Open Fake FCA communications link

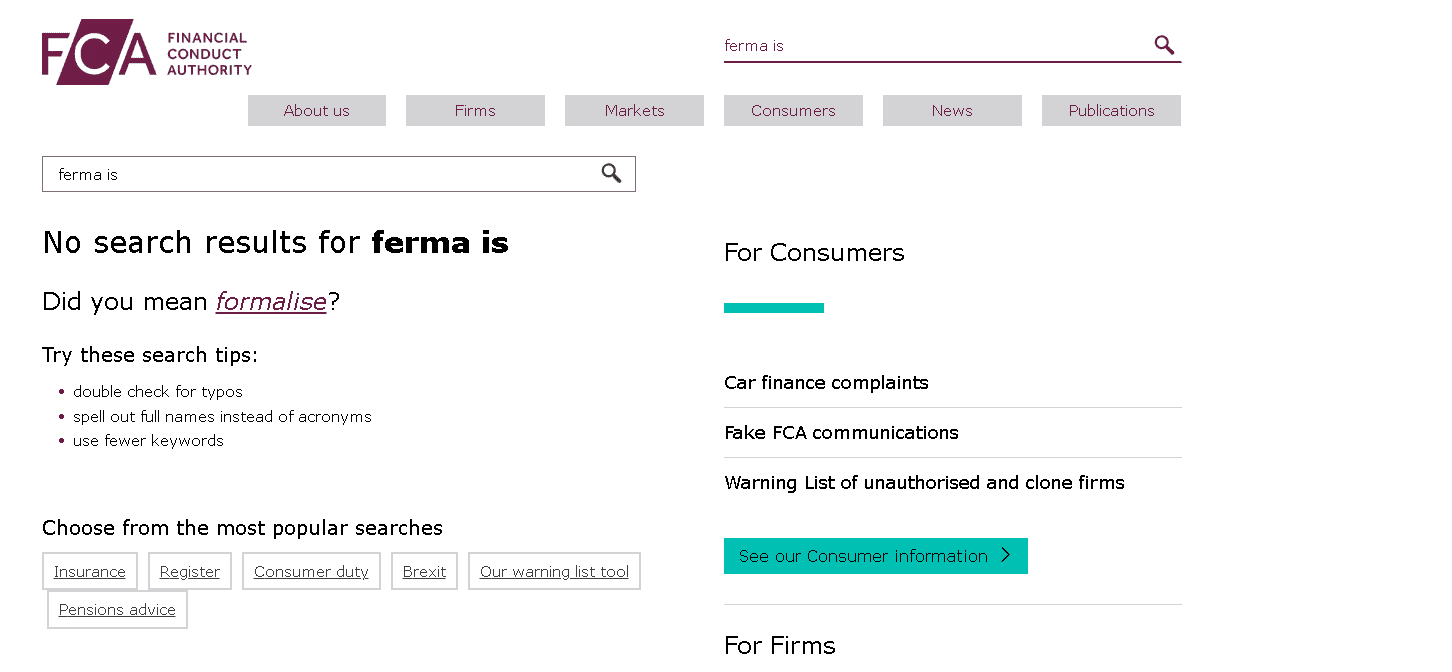click(841, 433)
